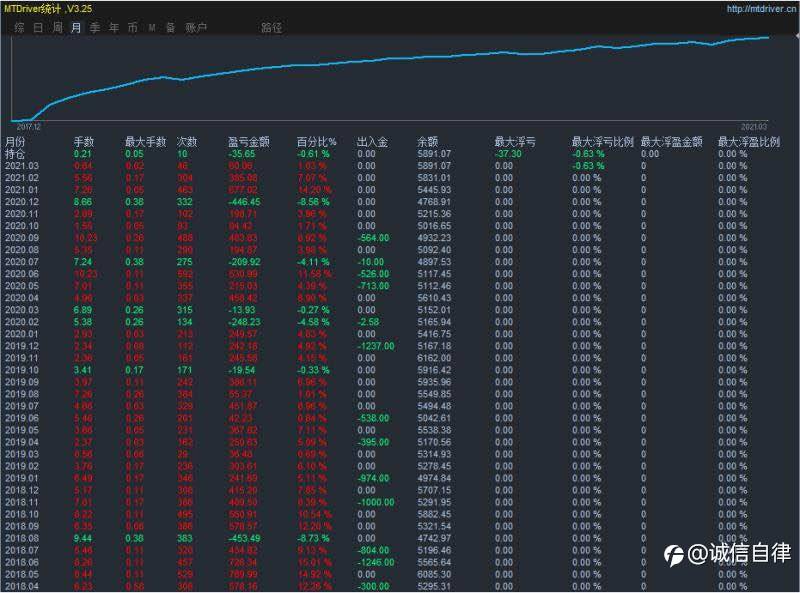The height and width of the screenshot is (593, 800).
Task: Open the 备 tab
Action: 170,28
